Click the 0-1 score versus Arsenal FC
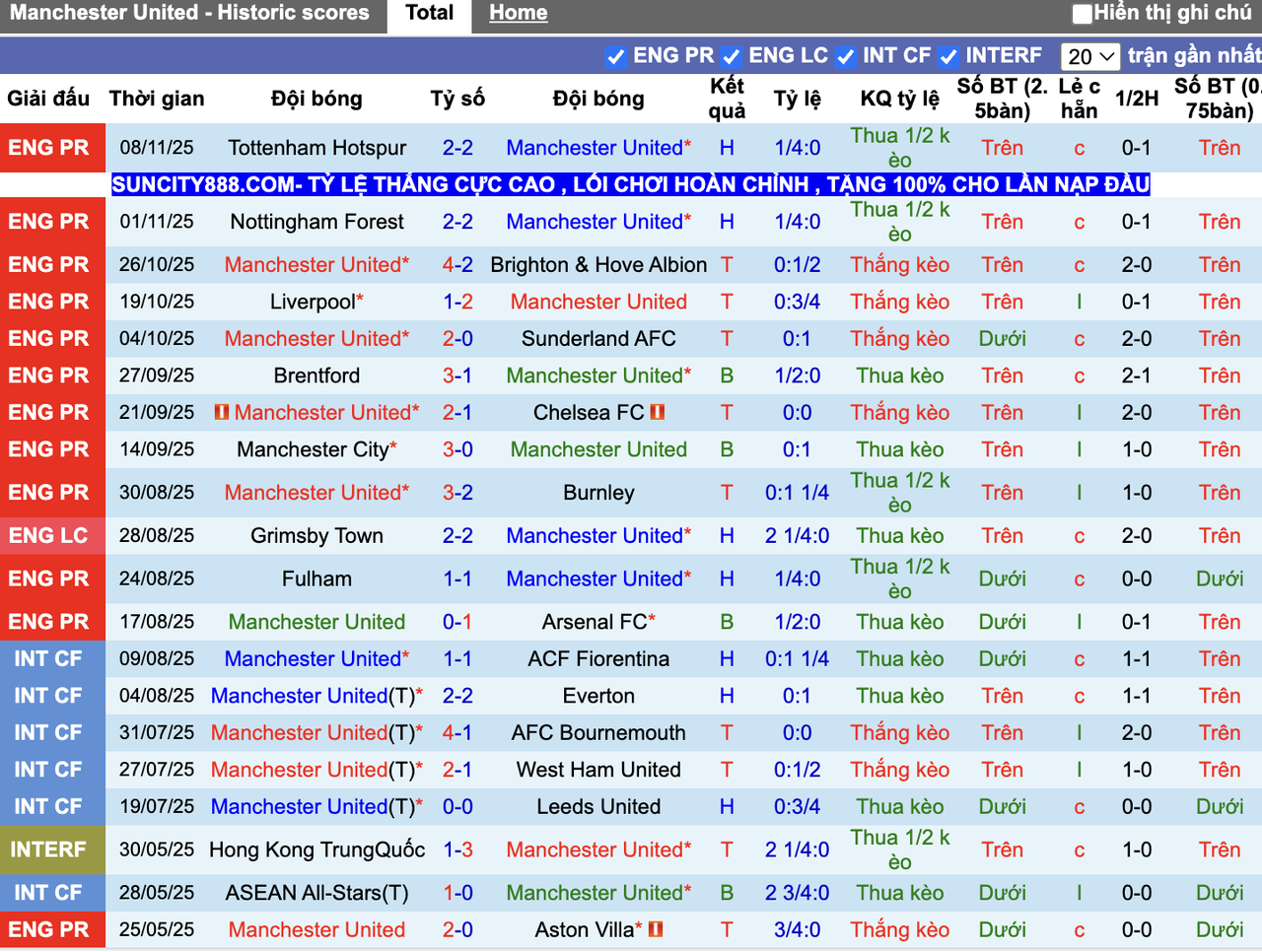This screenshot has width=1262, height=952. pos(457,622)
